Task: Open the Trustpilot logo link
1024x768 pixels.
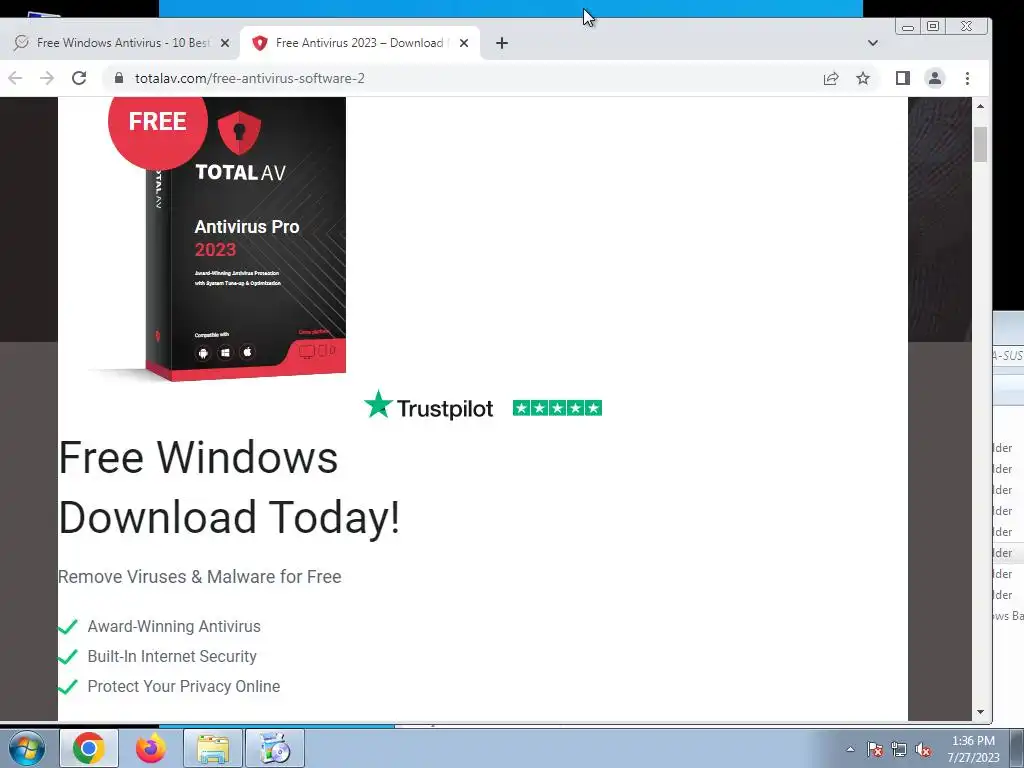Action: [428, 406]
